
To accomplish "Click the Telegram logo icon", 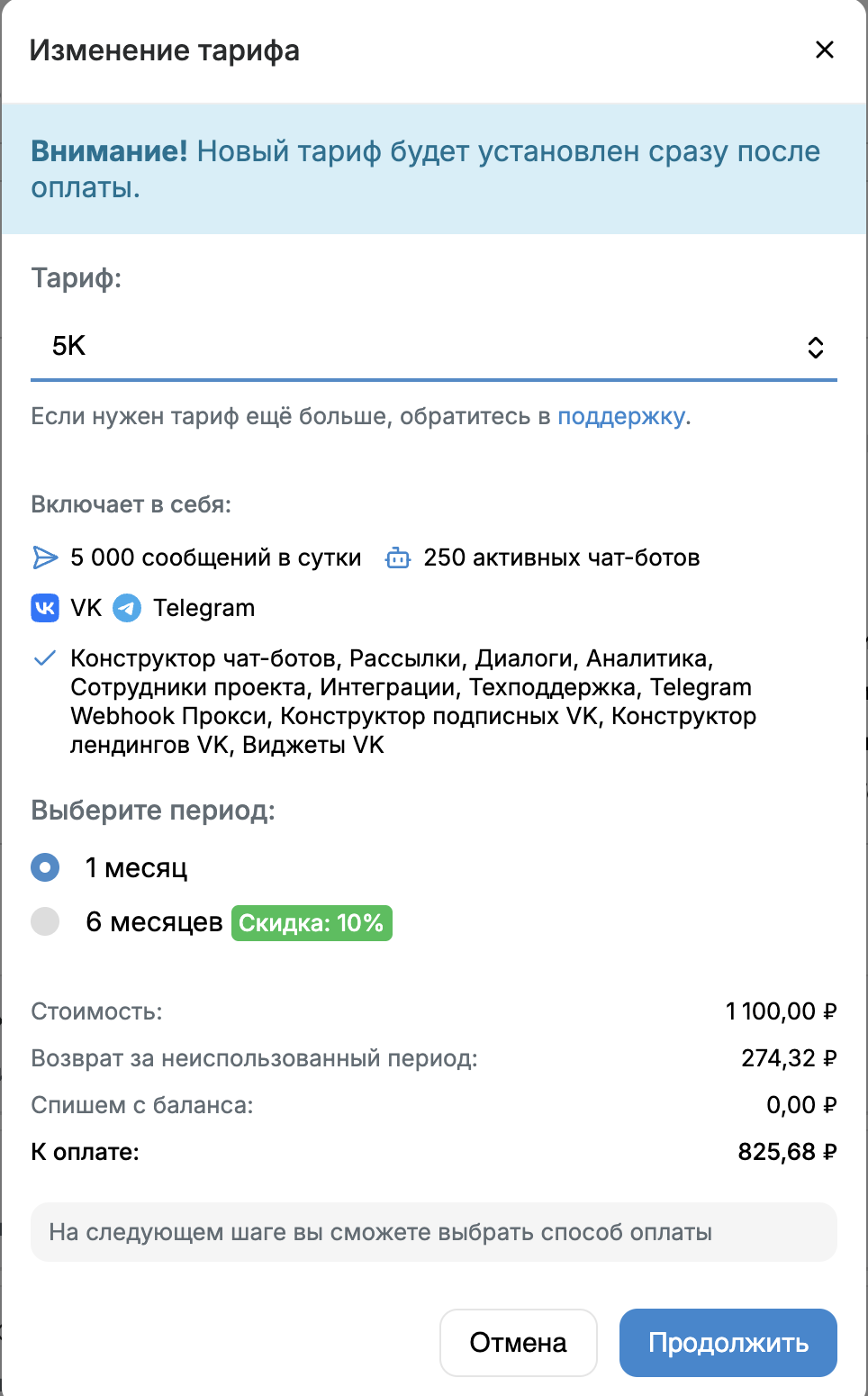I will [127, 608].
